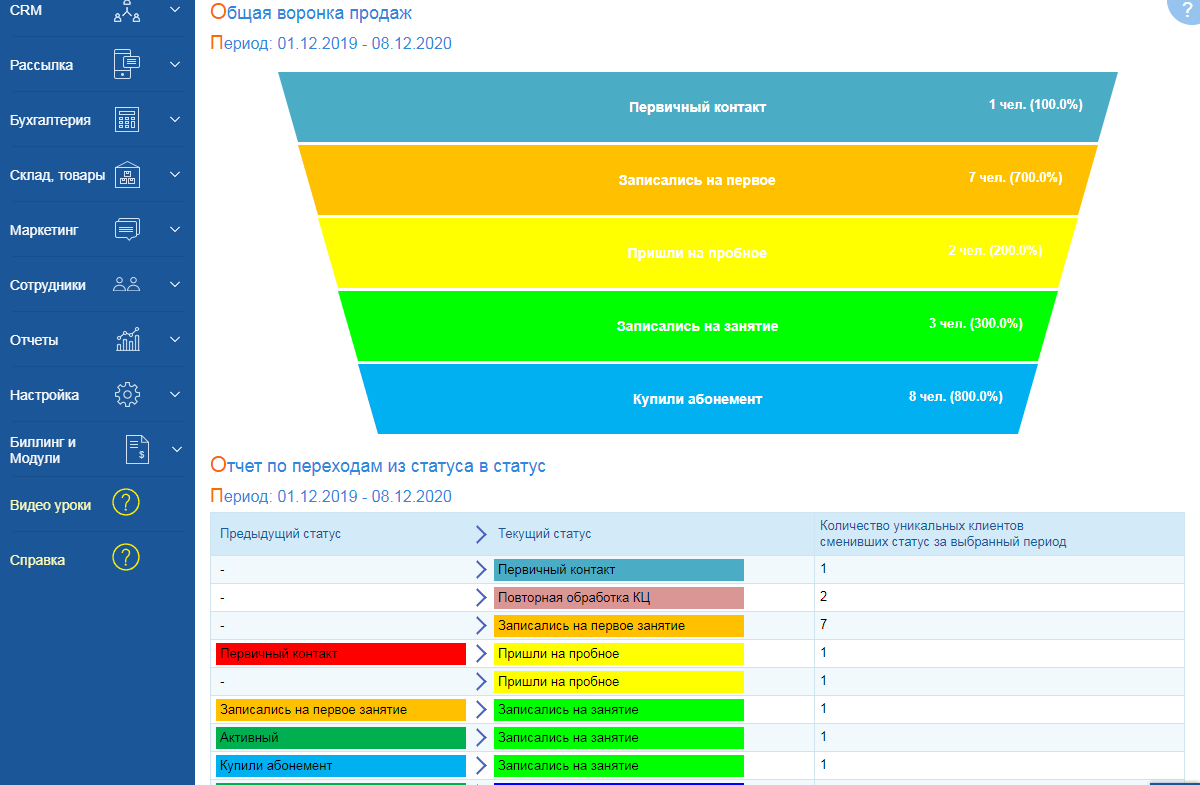Click the Видео уроки question mark icon

pyautogui.click(x=126, y=502)
